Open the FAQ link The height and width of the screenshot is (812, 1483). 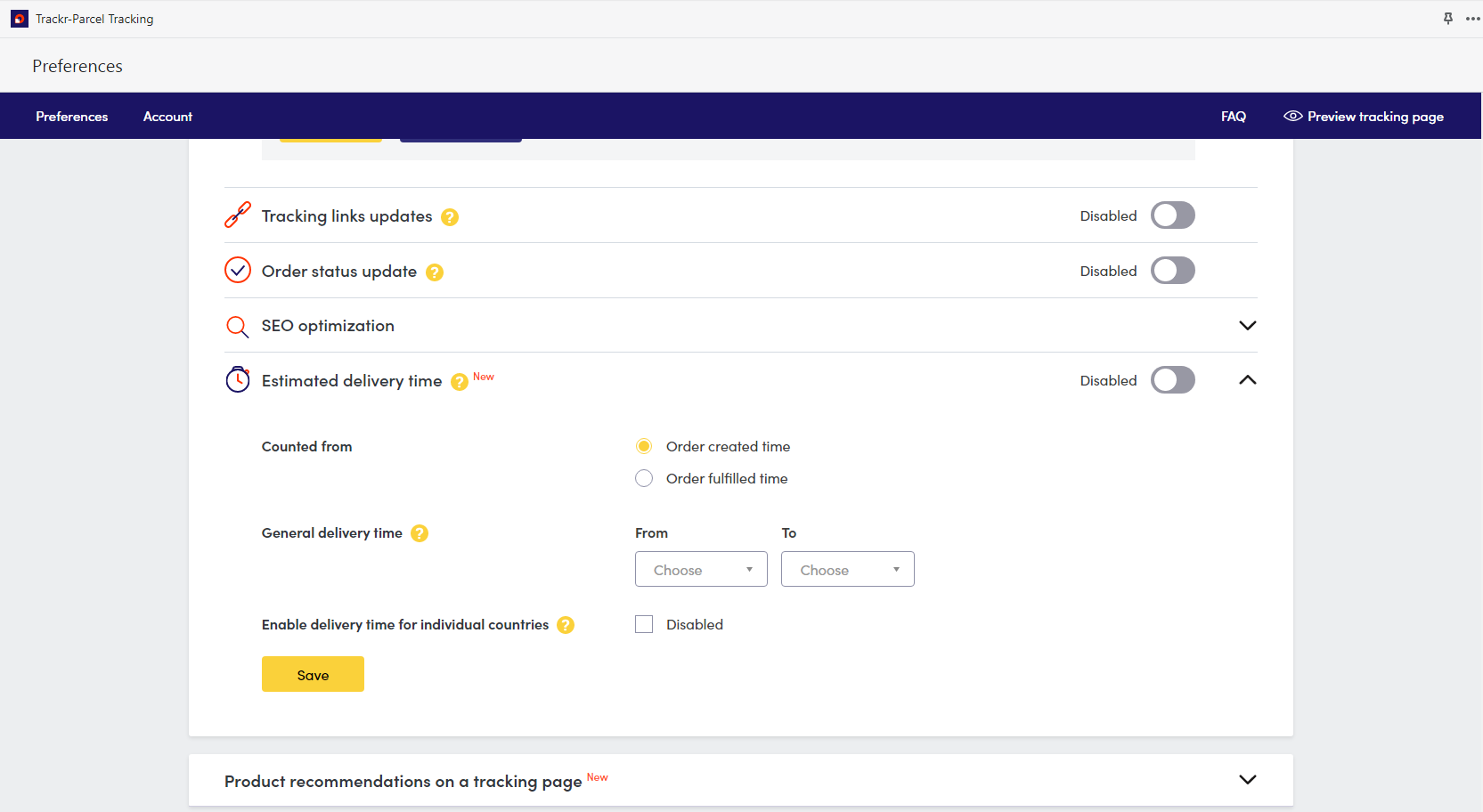click(x=1234, y=117)
